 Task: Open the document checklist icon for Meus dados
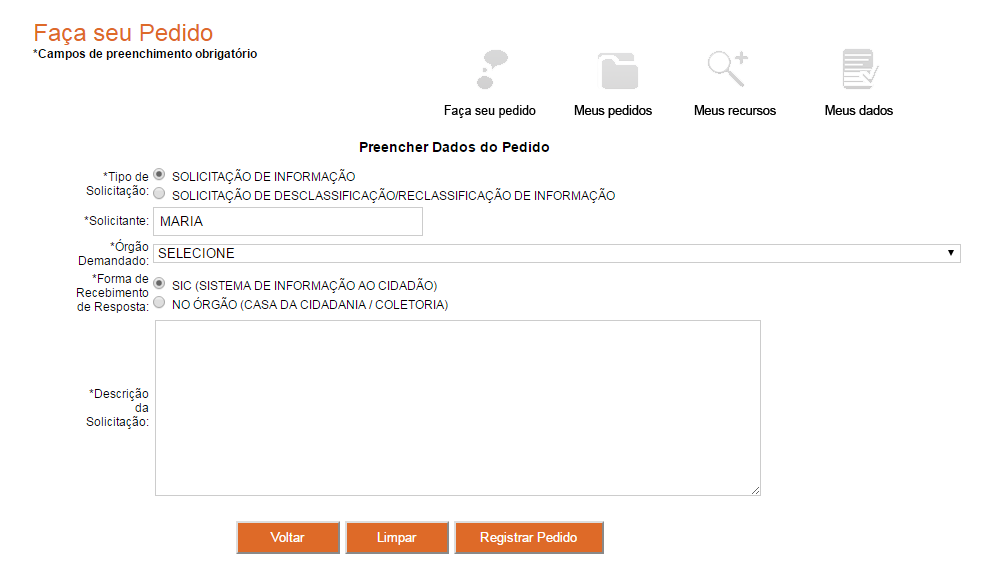click(859, 70)
